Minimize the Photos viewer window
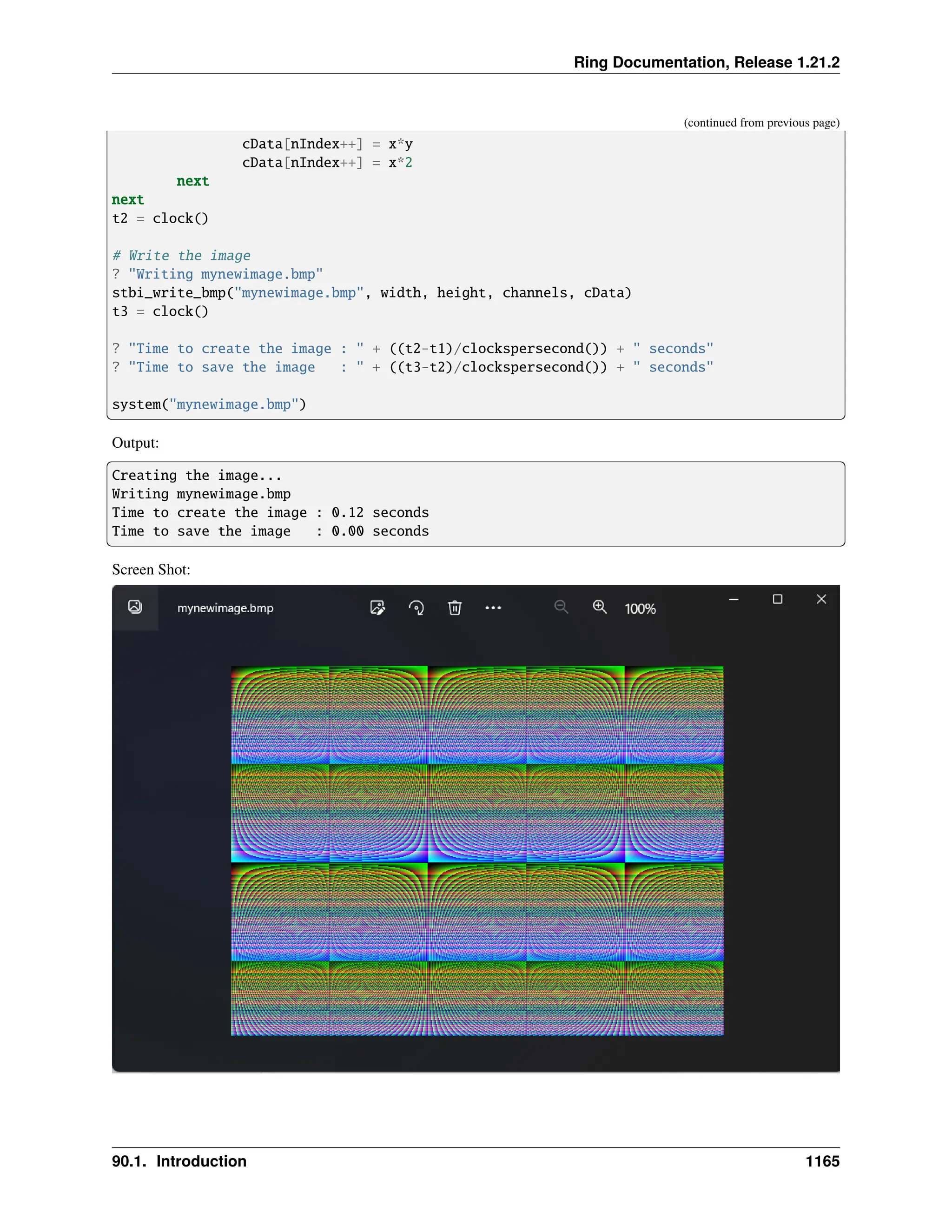Image resolution: width=952 pixels, height=1232 pixels. (734, 599)
